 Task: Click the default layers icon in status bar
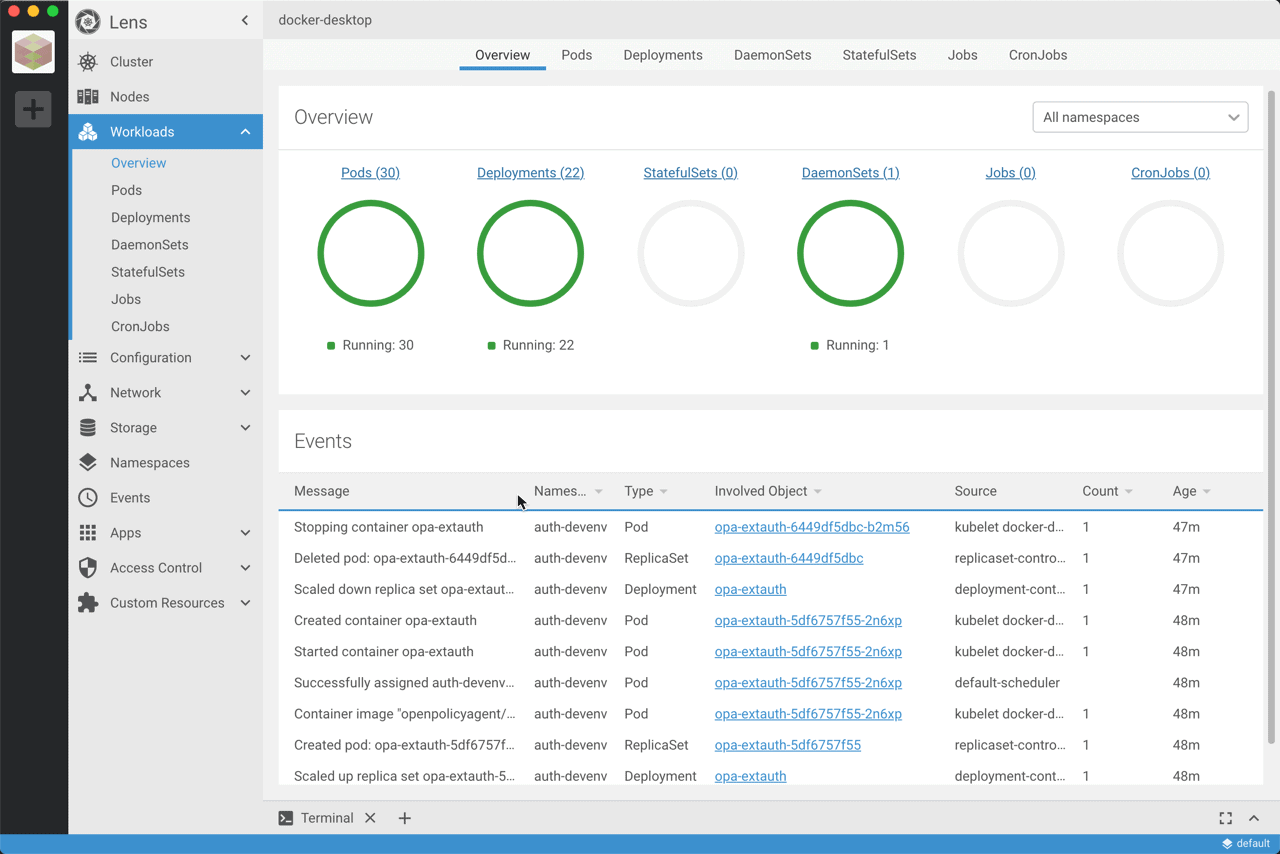(1227, 844)
